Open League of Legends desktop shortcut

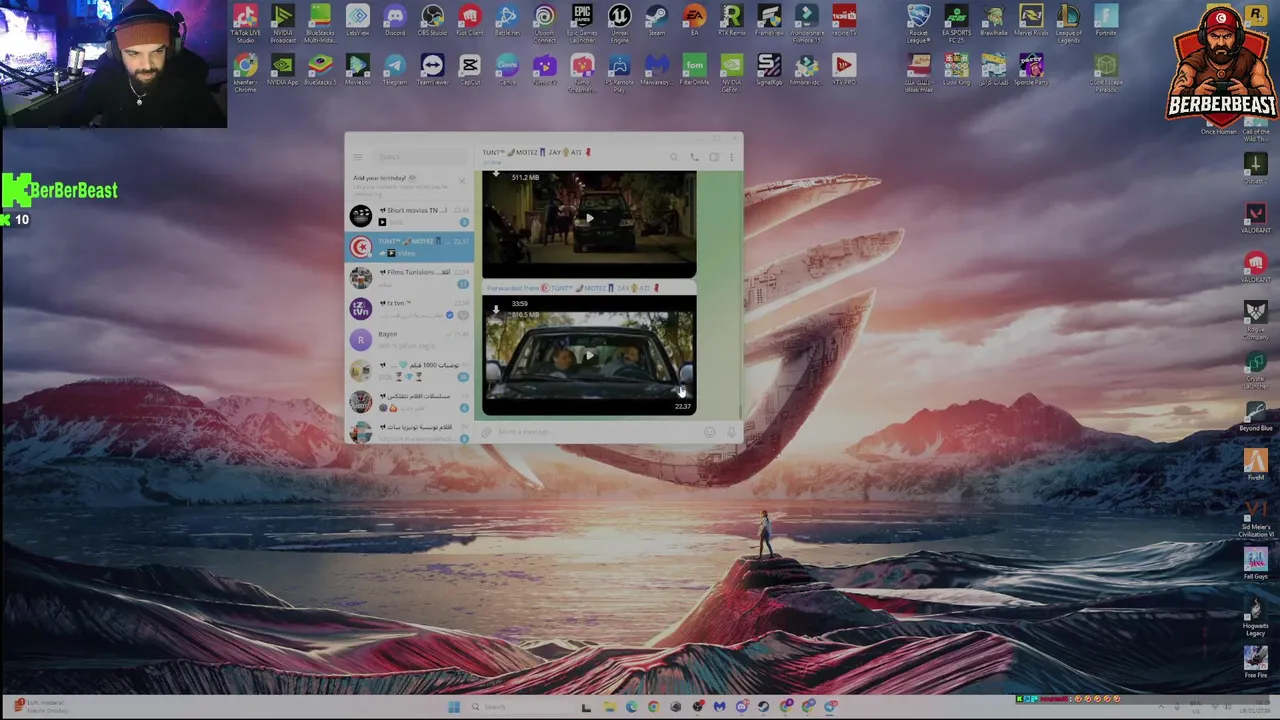(1068, 23)
